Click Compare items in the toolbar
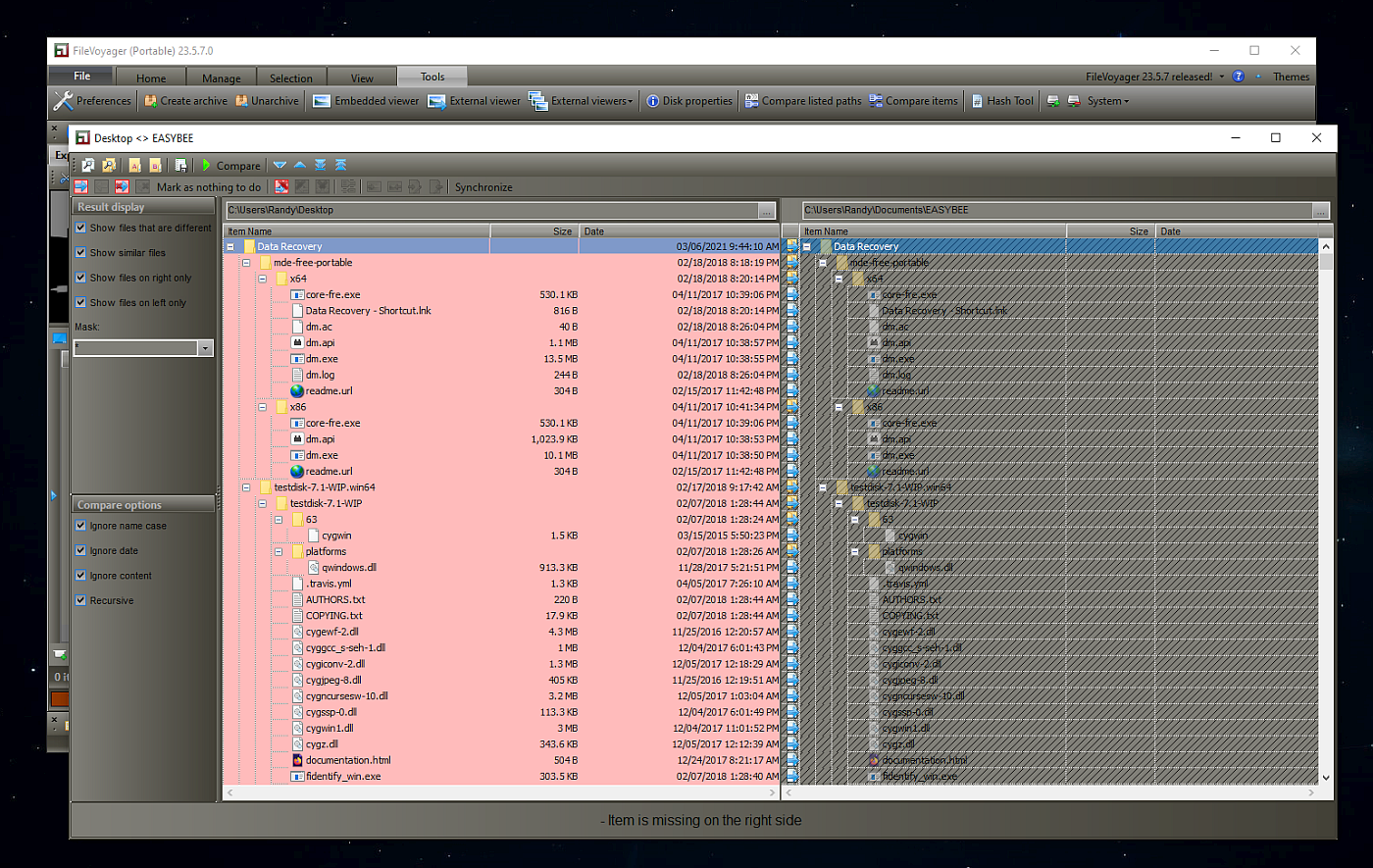 913,101
